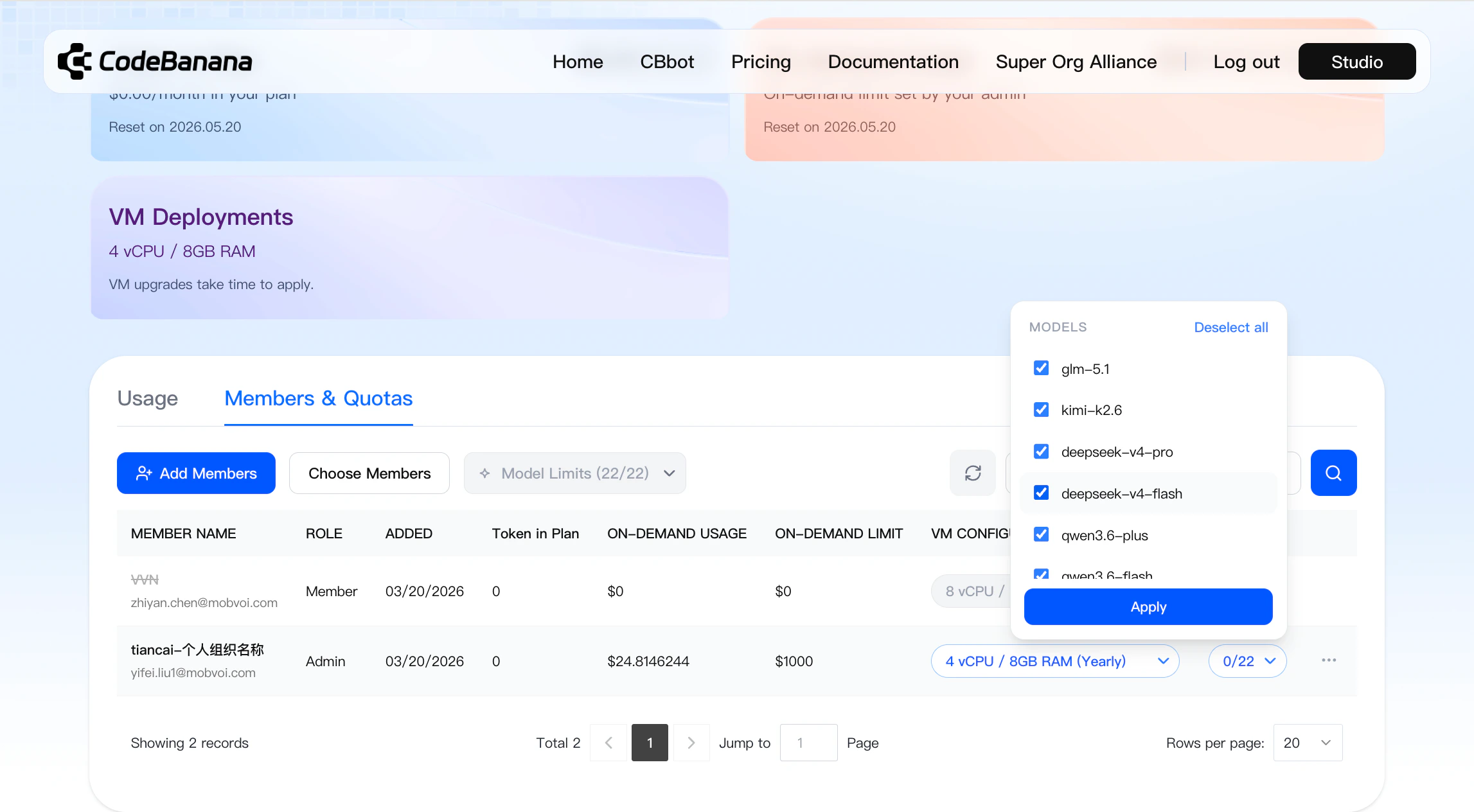1474x812 pixels.
Task: Click the Member role cell
Action: (332, 591)
